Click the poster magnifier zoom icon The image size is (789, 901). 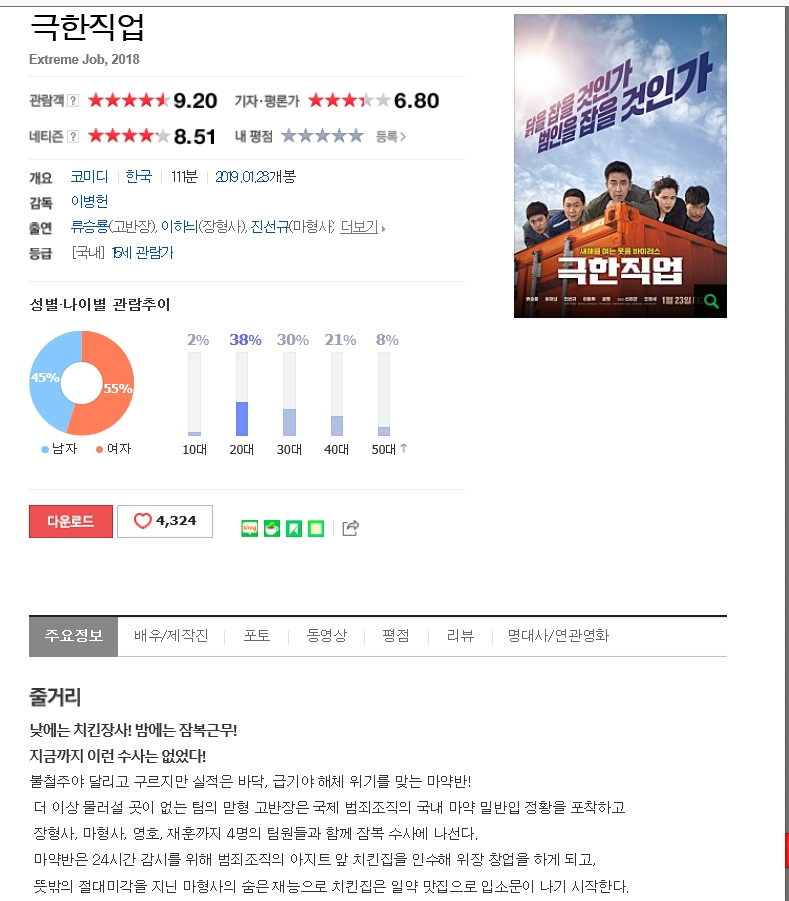pos(711,301)
